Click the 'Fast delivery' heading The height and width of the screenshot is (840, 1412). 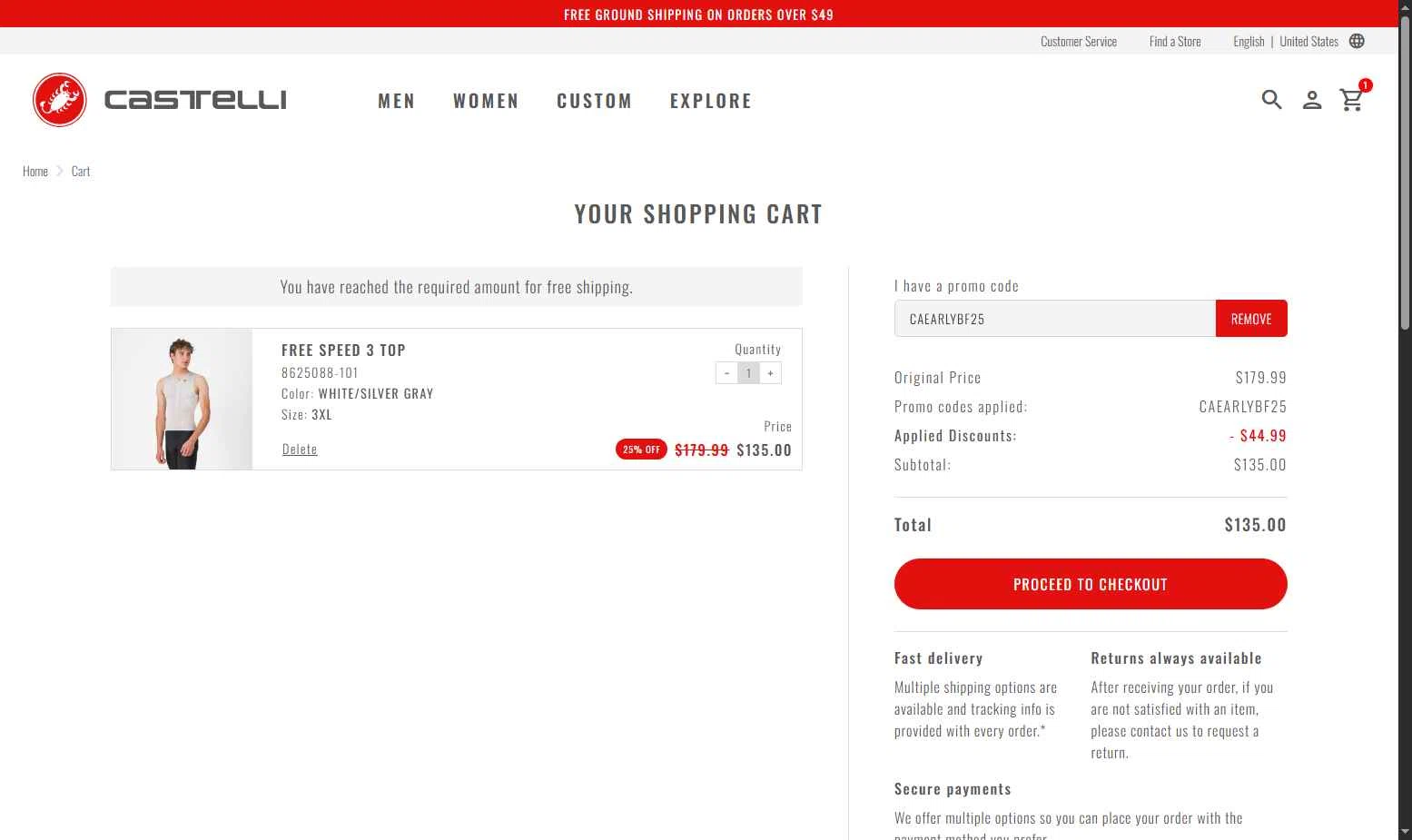pyautogui.click(x=938, y=658)
